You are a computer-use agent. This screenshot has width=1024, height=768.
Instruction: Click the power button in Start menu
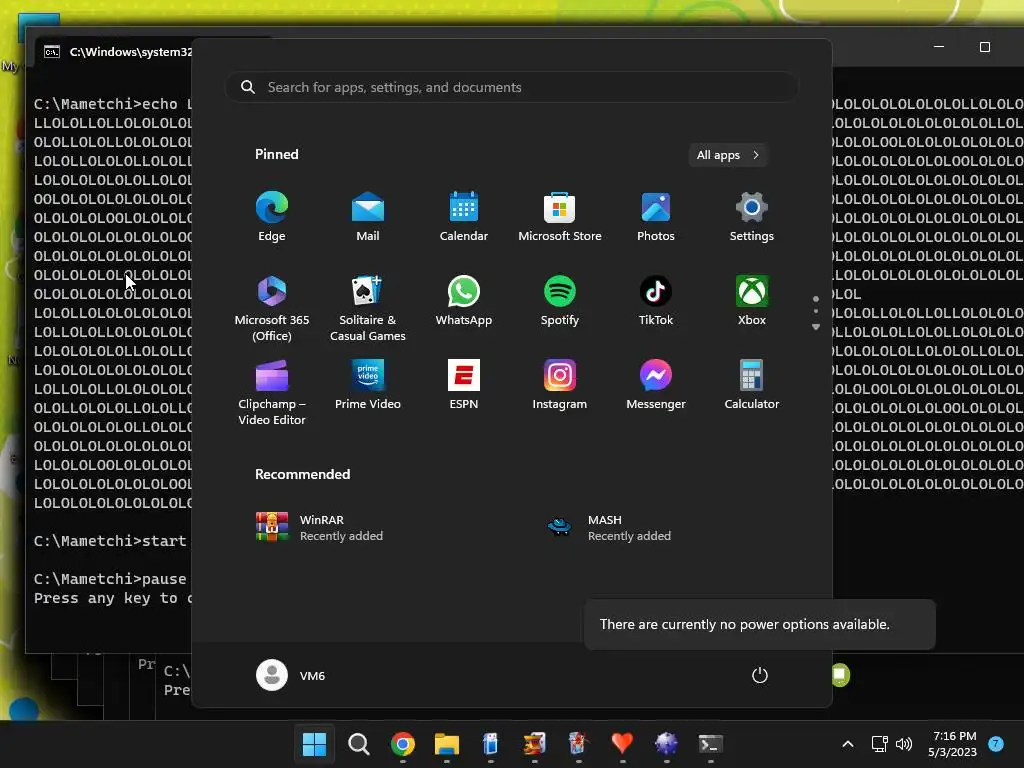coord(760,675)
